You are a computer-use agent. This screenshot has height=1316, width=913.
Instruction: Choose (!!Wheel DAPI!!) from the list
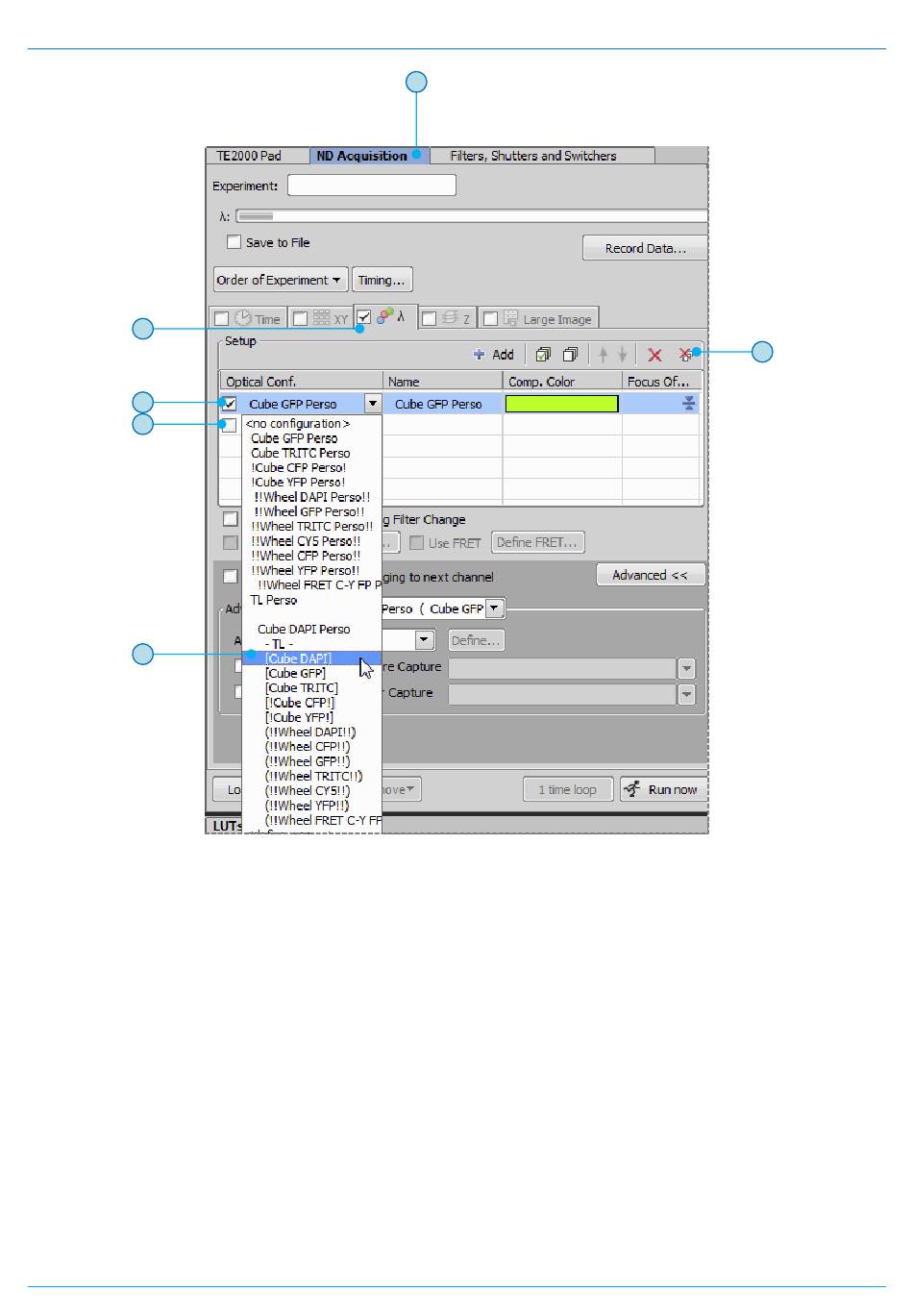310,732
